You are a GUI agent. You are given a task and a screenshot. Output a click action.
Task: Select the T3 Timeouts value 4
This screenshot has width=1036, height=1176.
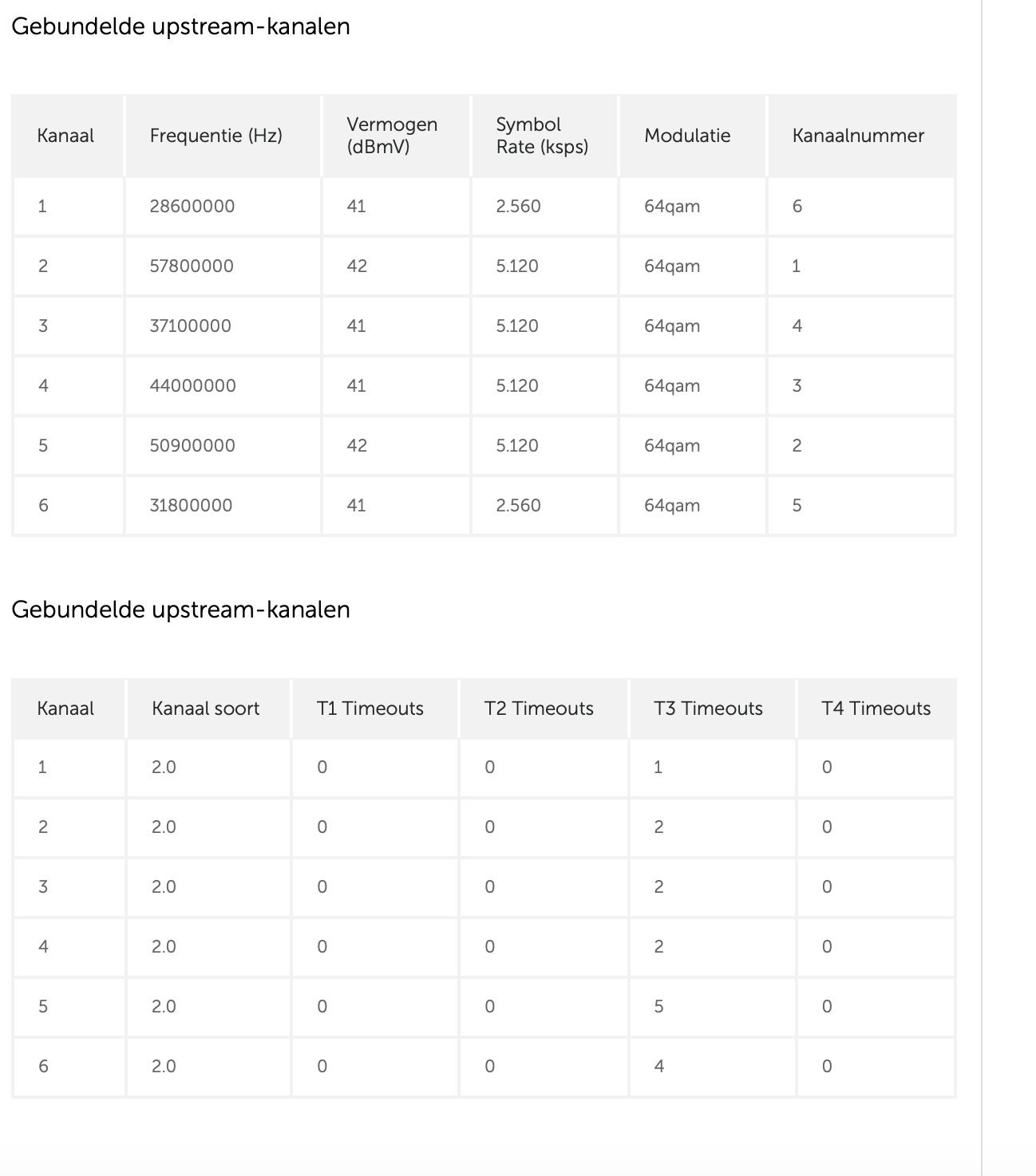[x=658, y=1067]
